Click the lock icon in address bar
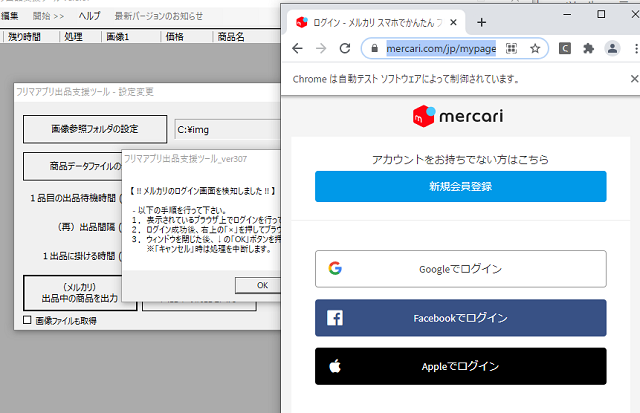This screenshot has width=640, height=413. click(x=374, y=49)
